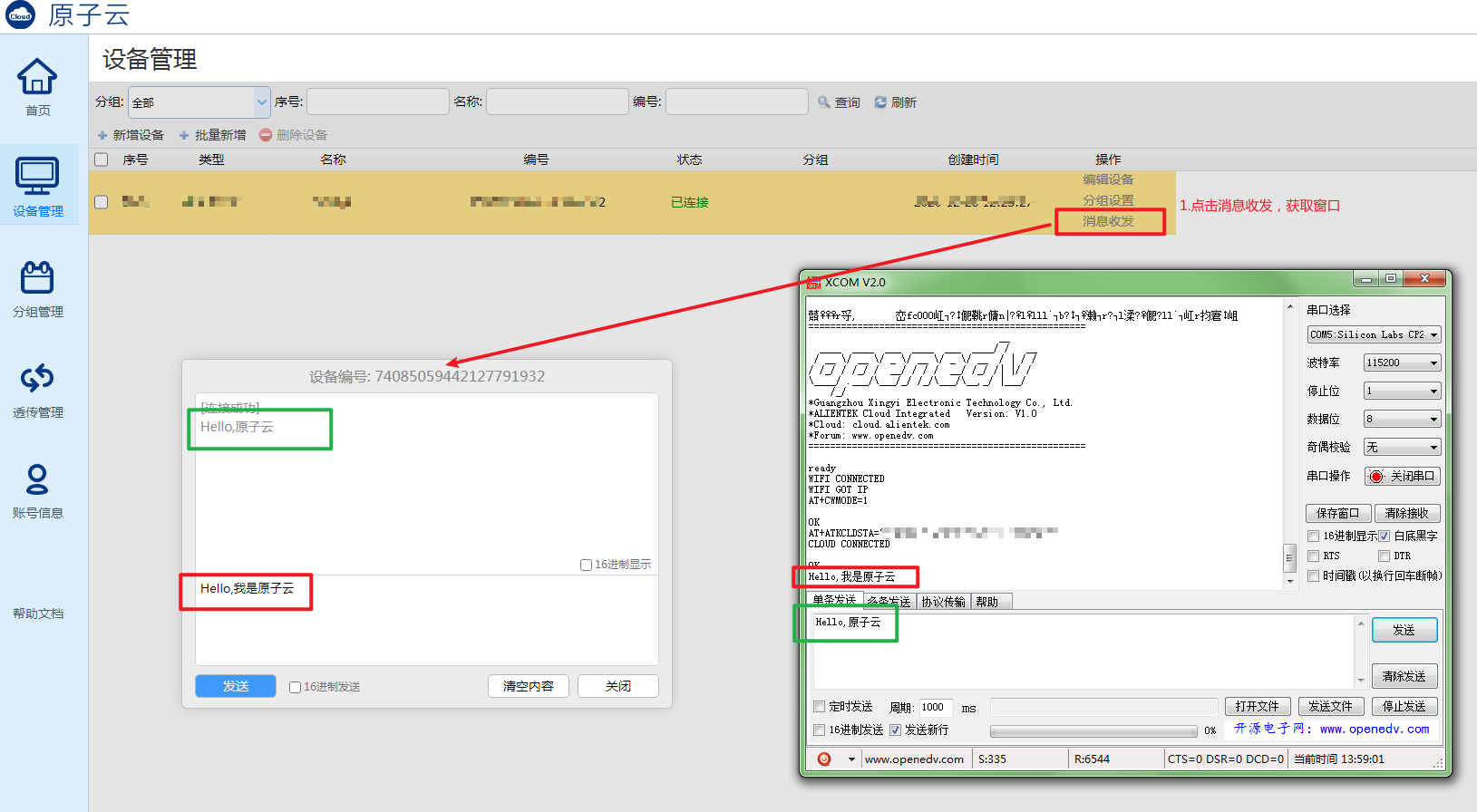The height and width of the screenshot is (812, 1477).
Task: Click the 编号 search input field
Action: pyautogui.click(x=737, y=101)
